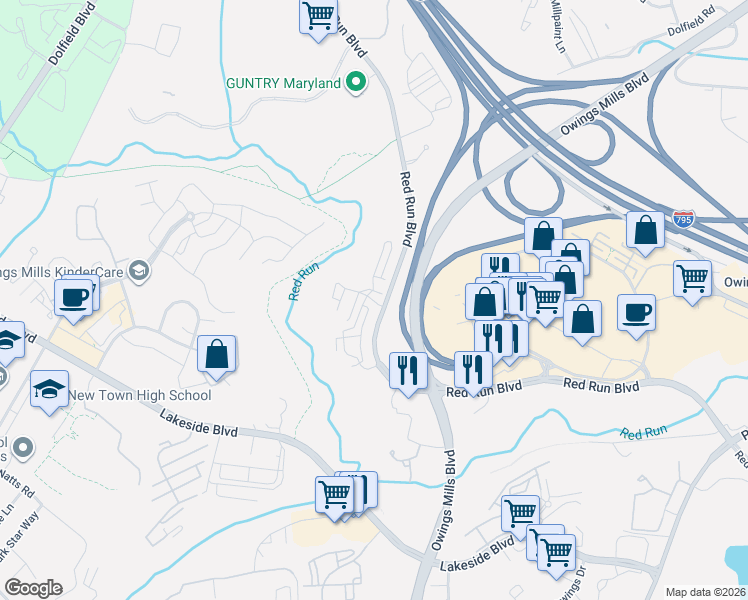748x600 pixels.
Task: Click the Dolfield Blvd road label
Action: tap(72, 34)
